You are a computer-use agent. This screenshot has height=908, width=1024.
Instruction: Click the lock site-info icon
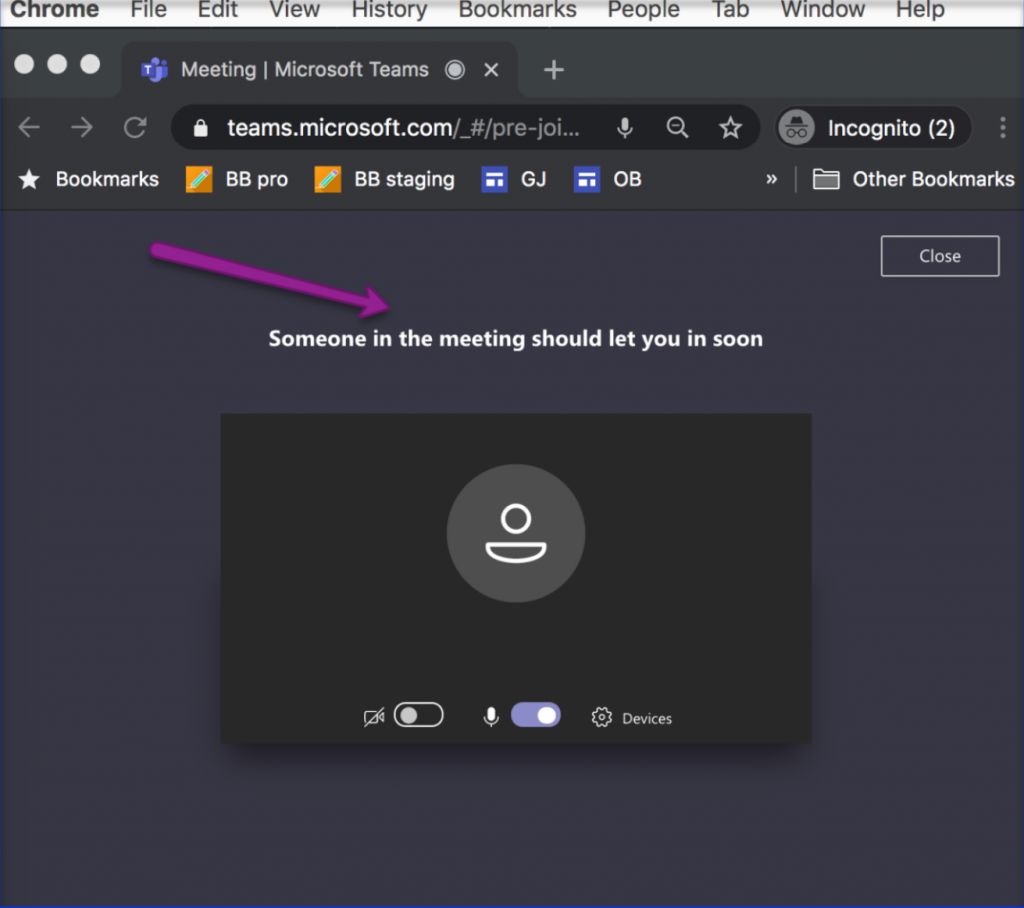(x=200, y=128)
